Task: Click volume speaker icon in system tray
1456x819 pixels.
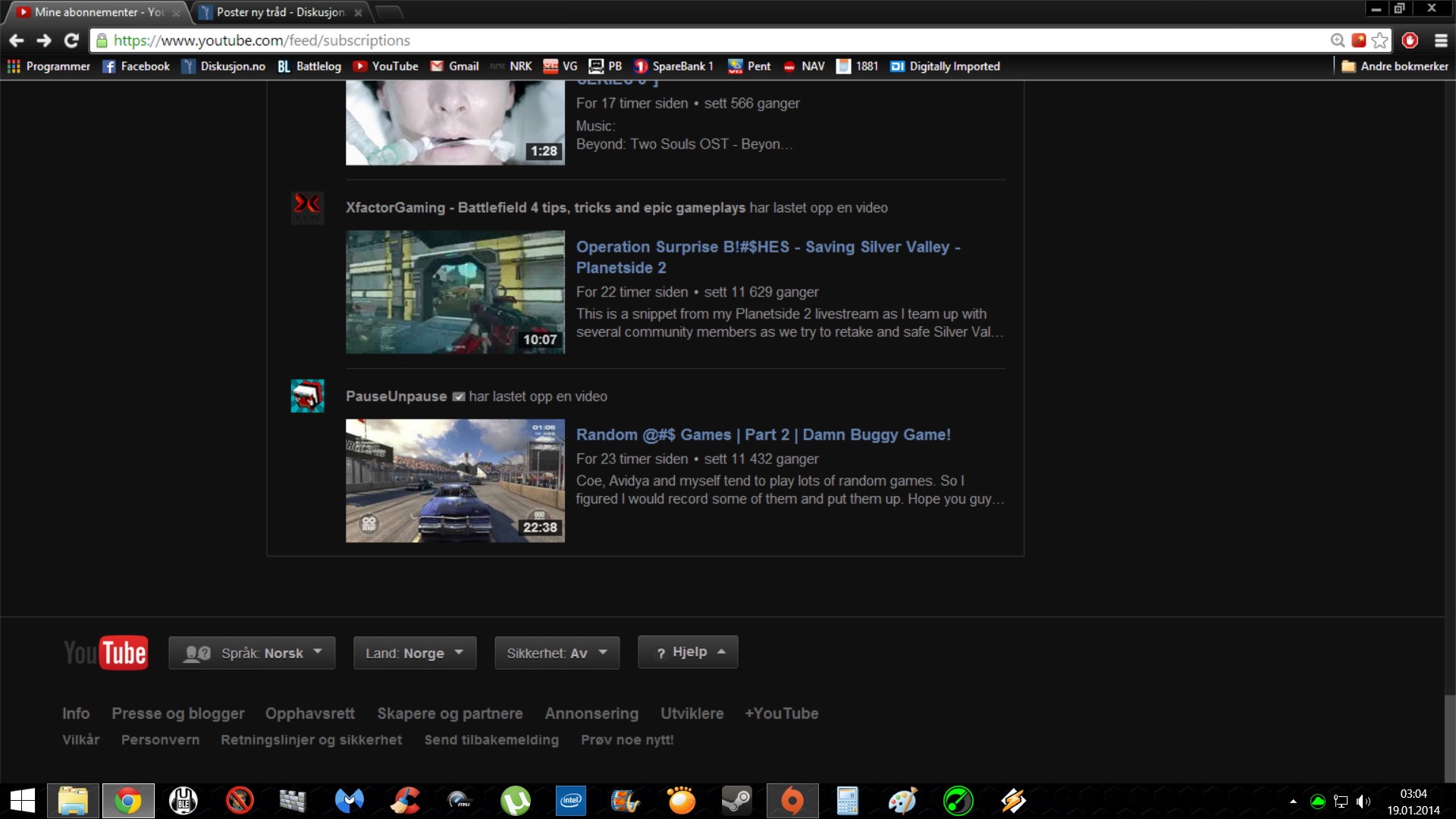Action: [1363, 802]
